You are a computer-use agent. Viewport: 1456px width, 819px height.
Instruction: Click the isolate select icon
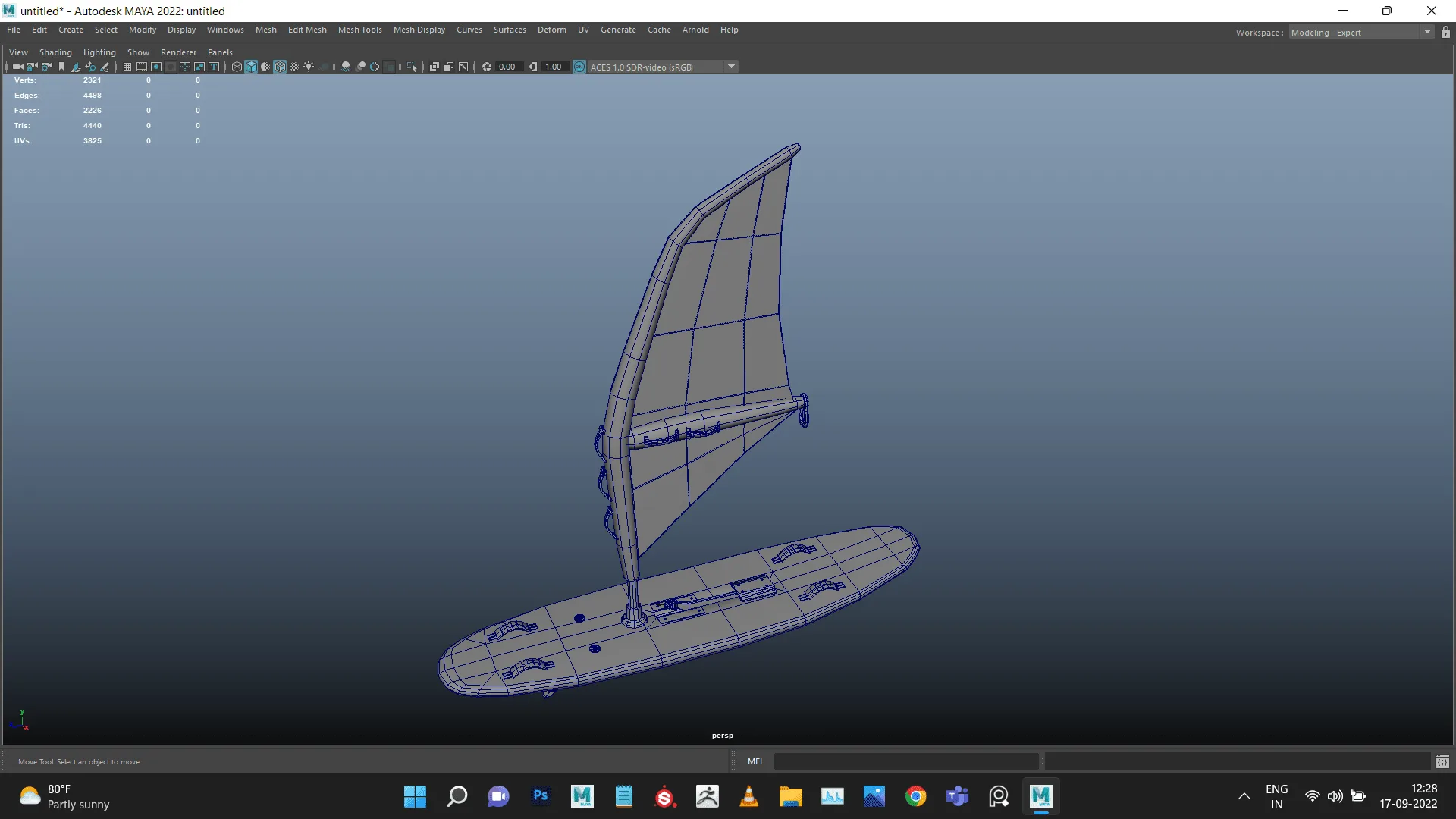point(412,67)
